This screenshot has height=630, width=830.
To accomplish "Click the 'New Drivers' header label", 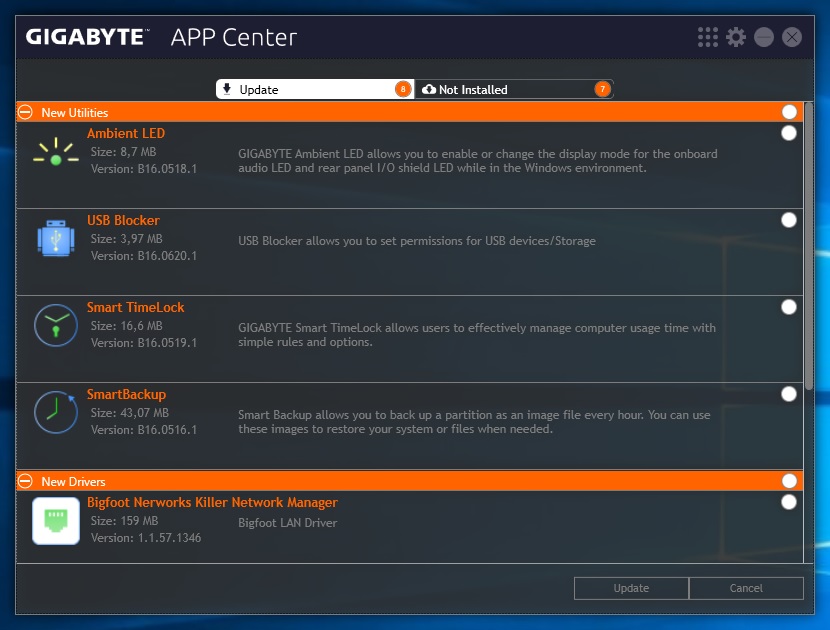I will (74, 482).
